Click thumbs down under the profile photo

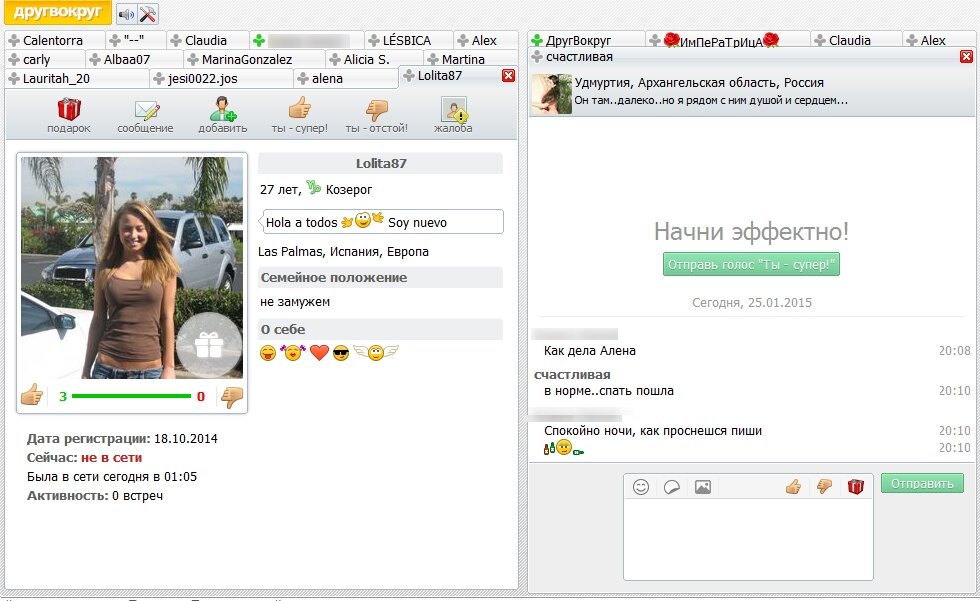232,397
